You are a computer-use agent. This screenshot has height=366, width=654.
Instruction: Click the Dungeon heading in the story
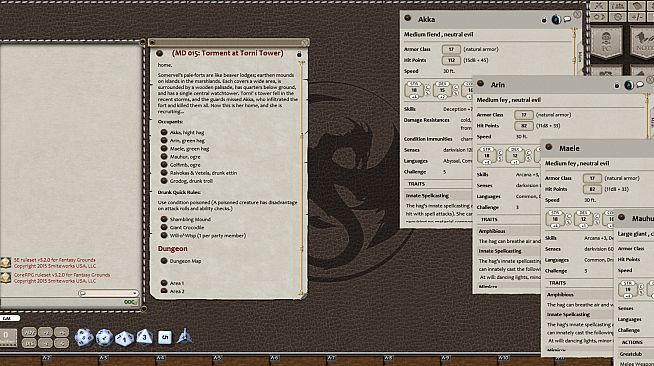[x=172, y=248]
